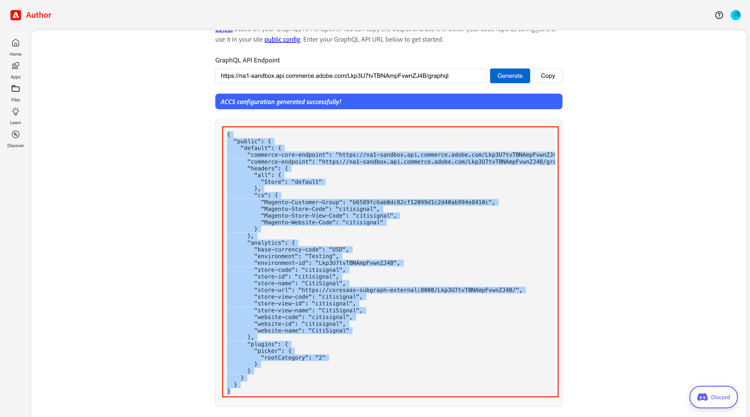Click the "headers": { line

point(269,168)
